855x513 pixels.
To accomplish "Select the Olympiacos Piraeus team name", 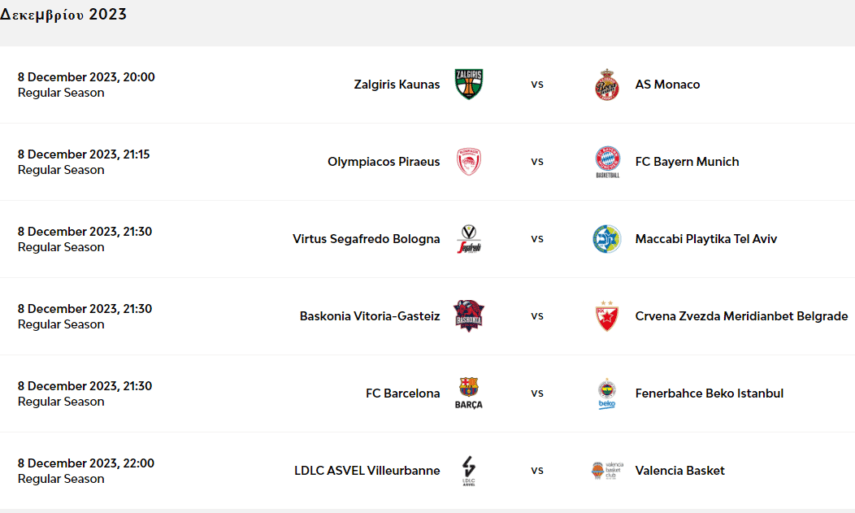I will 383,162.
